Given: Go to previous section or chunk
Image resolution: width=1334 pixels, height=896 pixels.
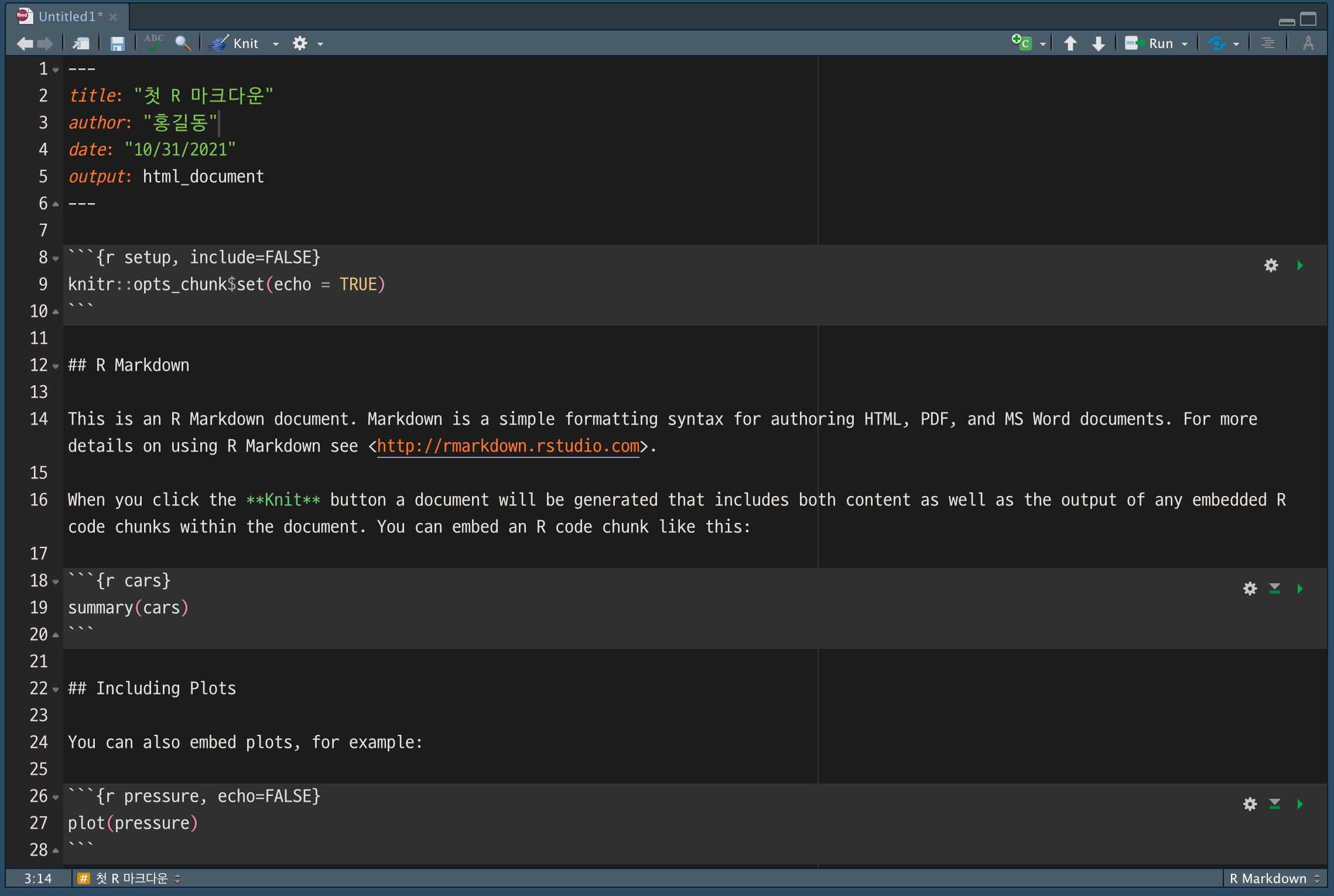Looking at the screenshot, I should [x=1070, y=43].
